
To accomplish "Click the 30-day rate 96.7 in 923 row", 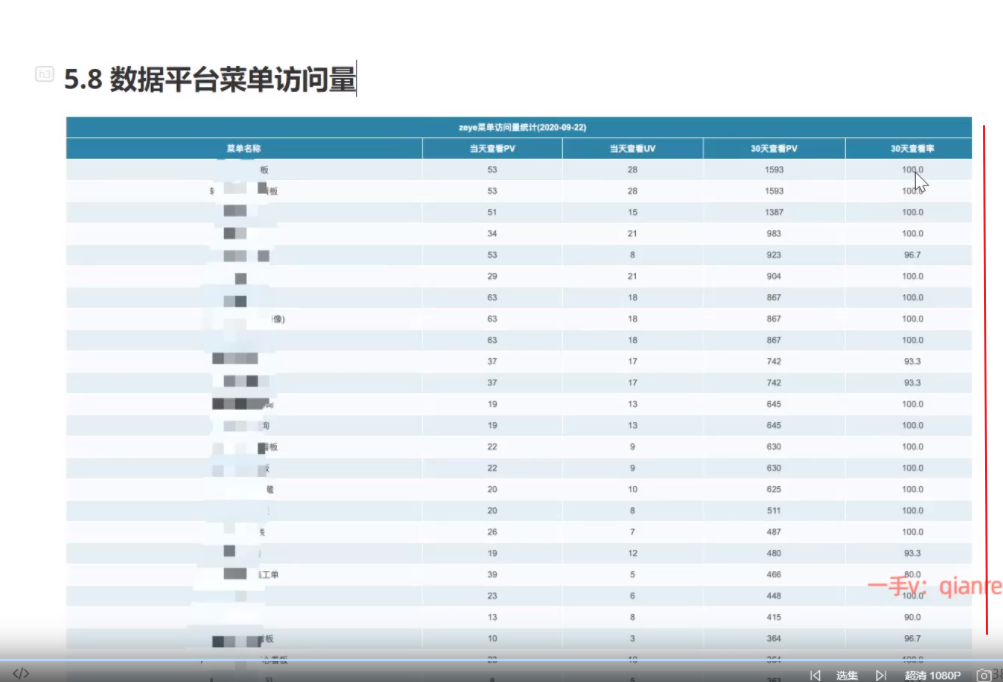I will 912,255.
